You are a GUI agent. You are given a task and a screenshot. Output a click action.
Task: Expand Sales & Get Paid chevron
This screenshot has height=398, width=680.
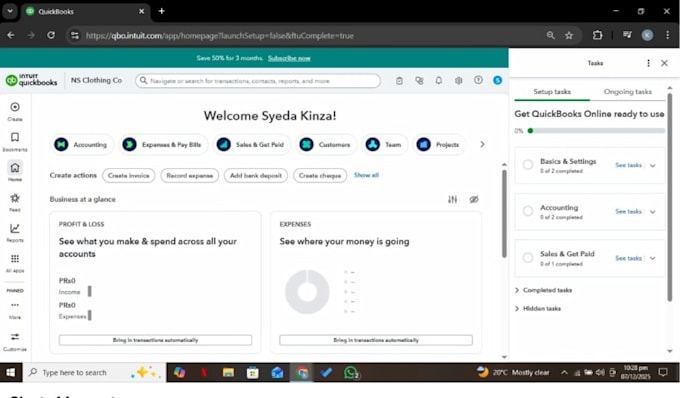(x=653, y=258)
